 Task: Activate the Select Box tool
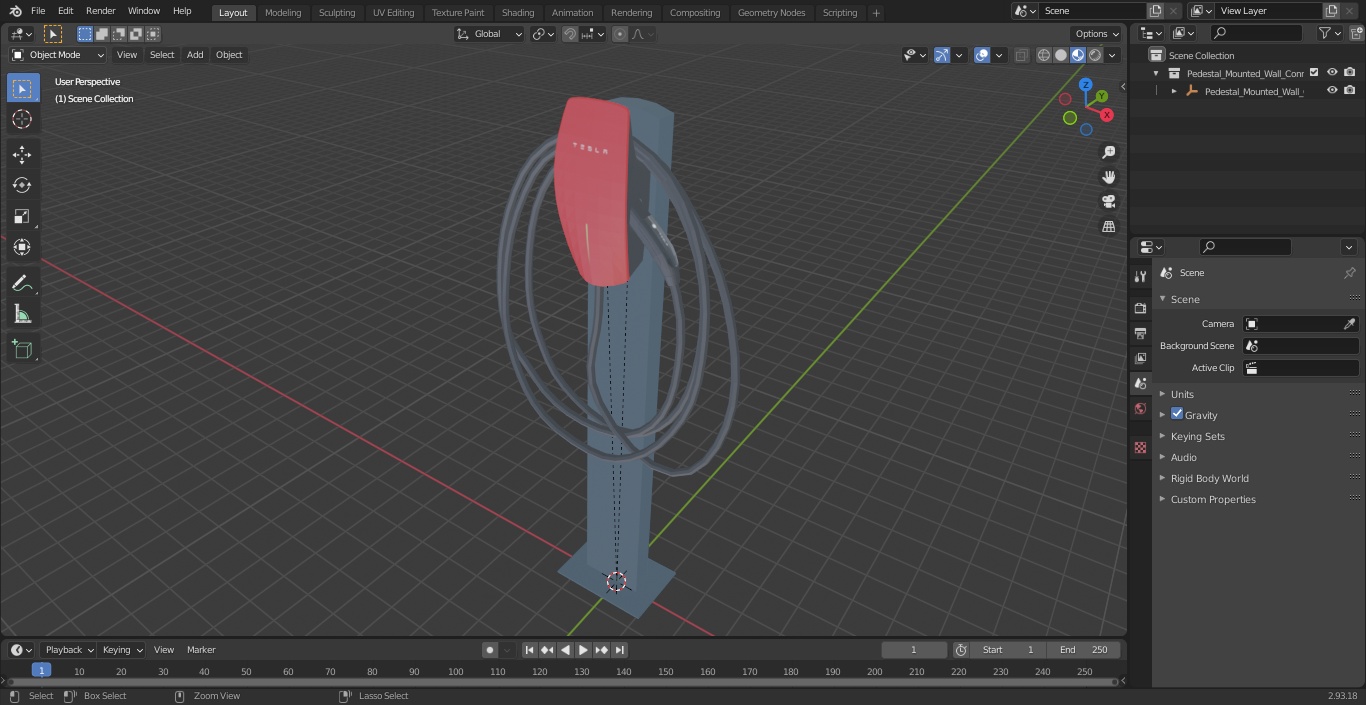22,88
